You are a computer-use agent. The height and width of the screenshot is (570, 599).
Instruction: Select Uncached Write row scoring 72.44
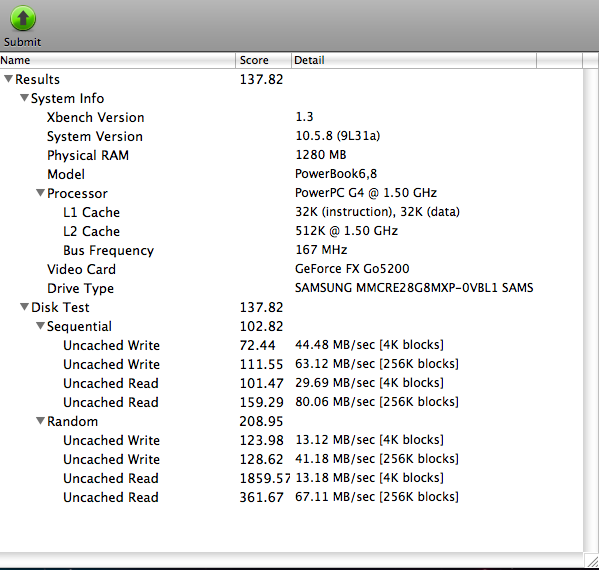click(x=291, y=345)
